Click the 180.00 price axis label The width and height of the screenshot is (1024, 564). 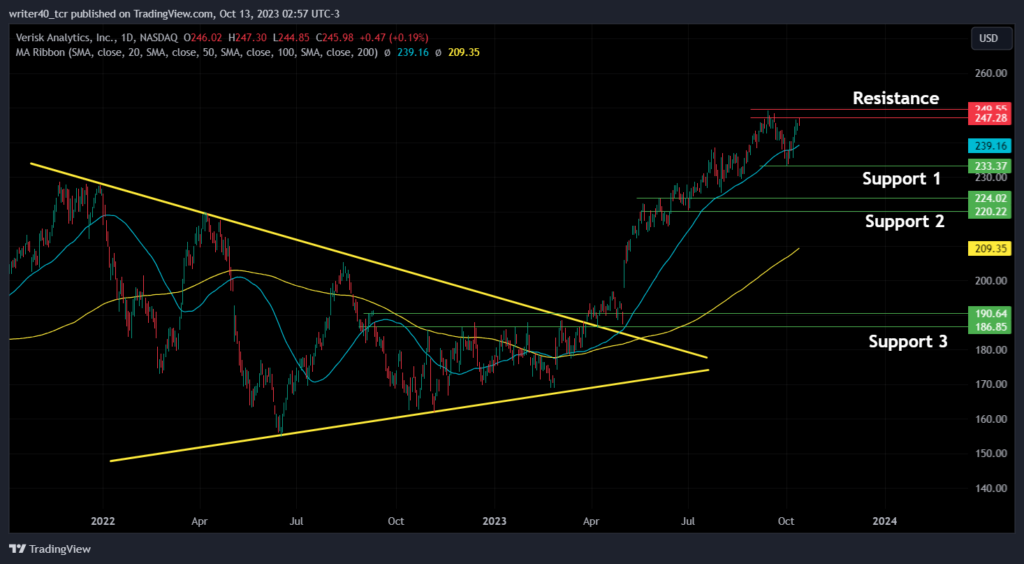coord(991,350)
